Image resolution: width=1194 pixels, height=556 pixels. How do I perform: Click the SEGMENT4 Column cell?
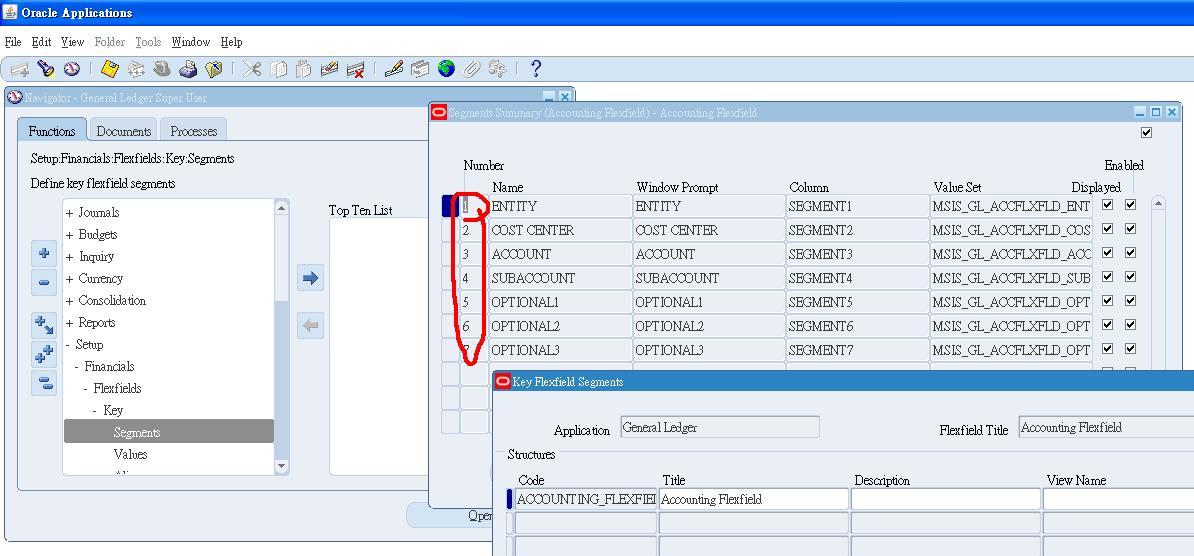(x=857, y=278)
